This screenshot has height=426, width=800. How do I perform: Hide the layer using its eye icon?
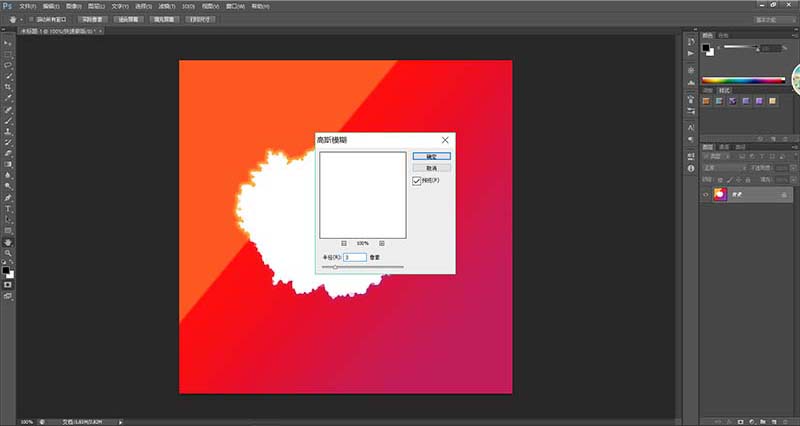point(707,195)
